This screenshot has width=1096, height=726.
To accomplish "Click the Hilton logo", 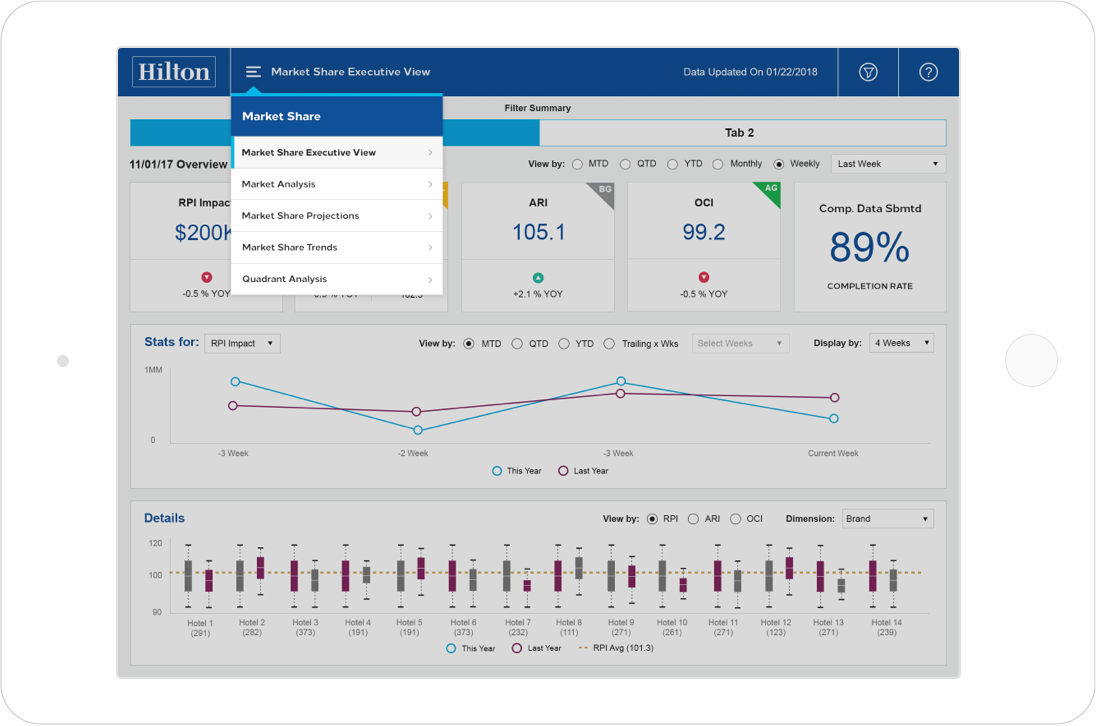I will (174, 71).
